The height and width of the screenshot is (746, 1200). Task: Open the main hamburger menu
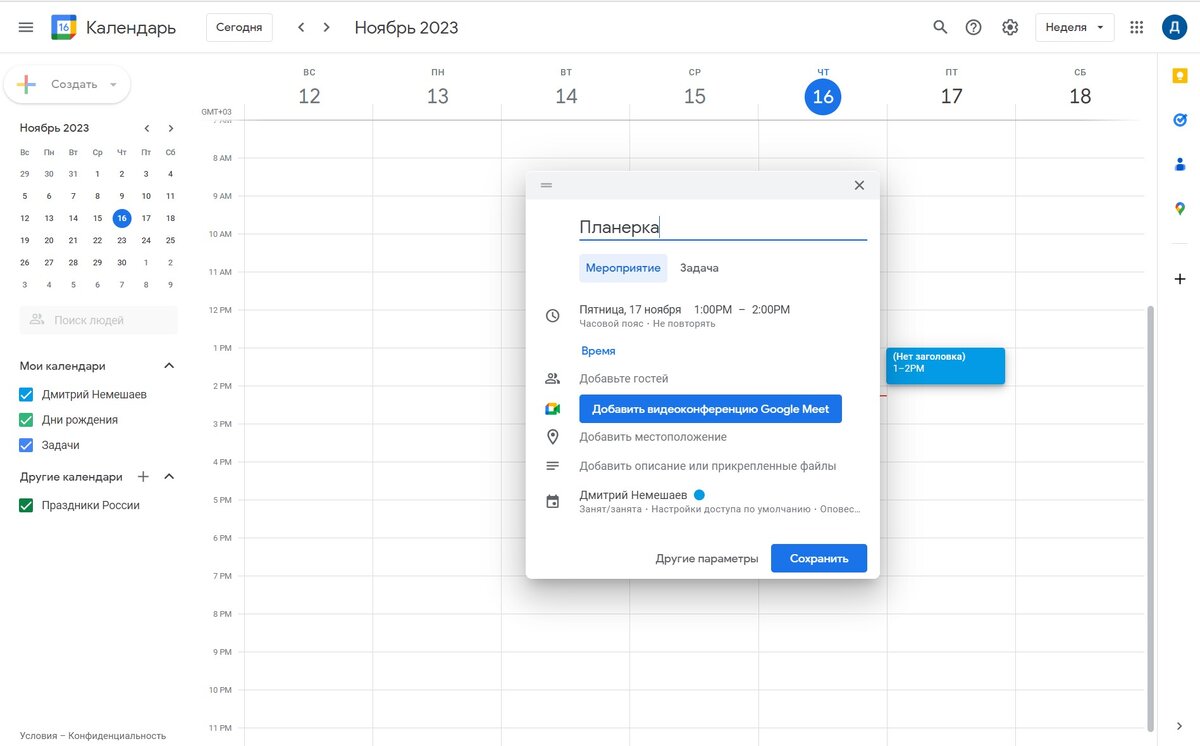[x=26, y=27]
